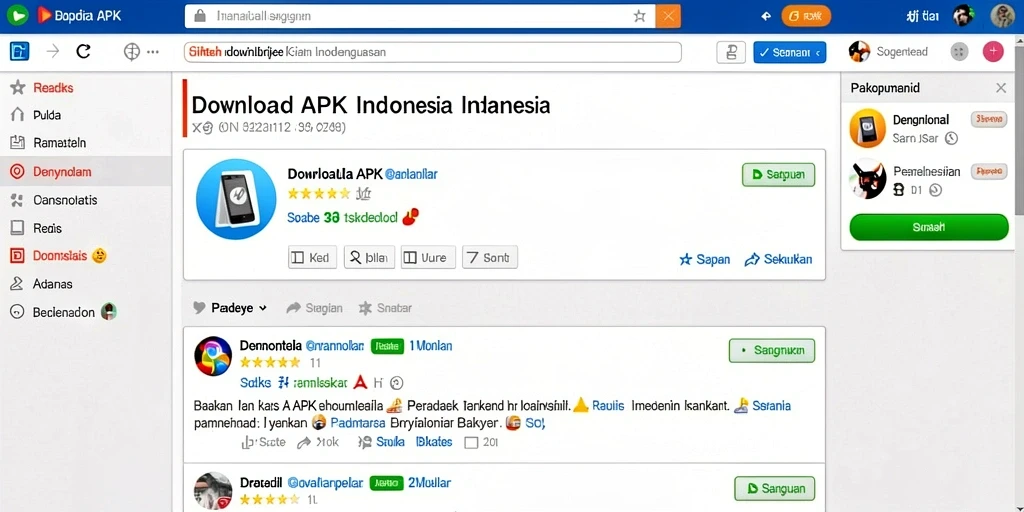Click the globe icon in toolbar
The image size is (1024, 512).
point(132,52)
